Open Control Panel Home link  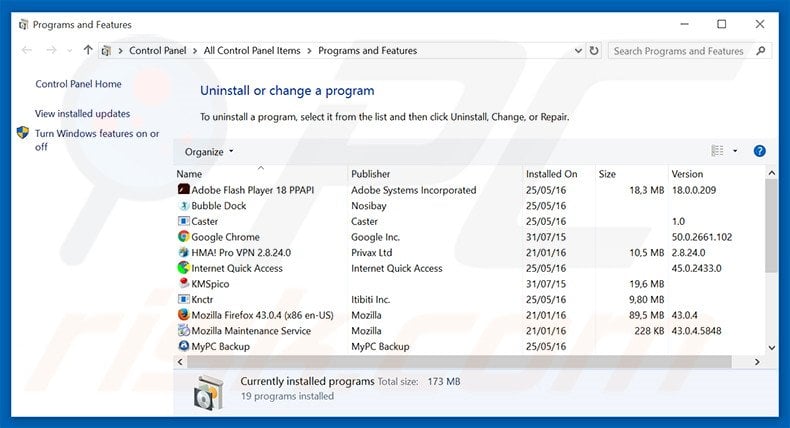[x=78, y=84]
